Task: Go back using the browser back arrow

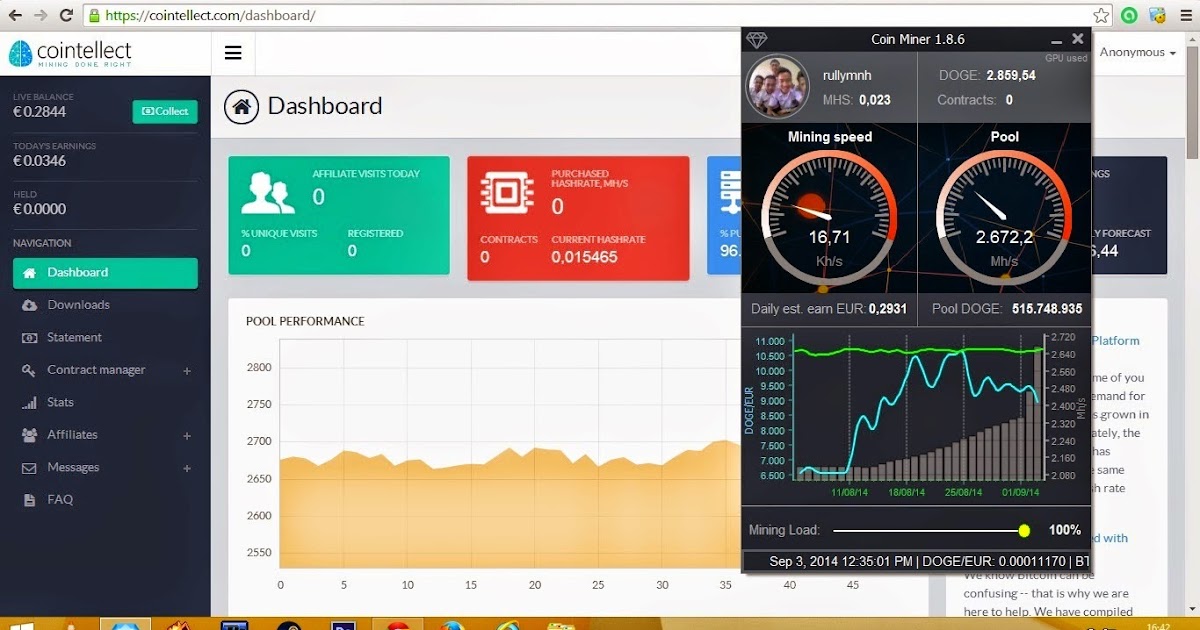Action: (x=15, y=15)
